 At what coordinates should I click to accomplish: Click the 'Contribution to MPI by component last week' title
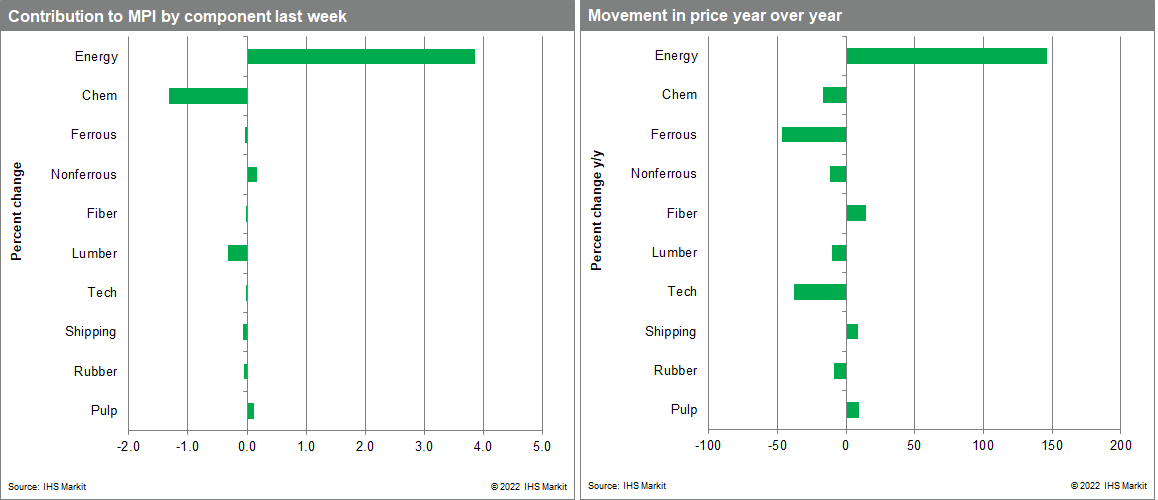pyautogui.click(x=179, y=15)
